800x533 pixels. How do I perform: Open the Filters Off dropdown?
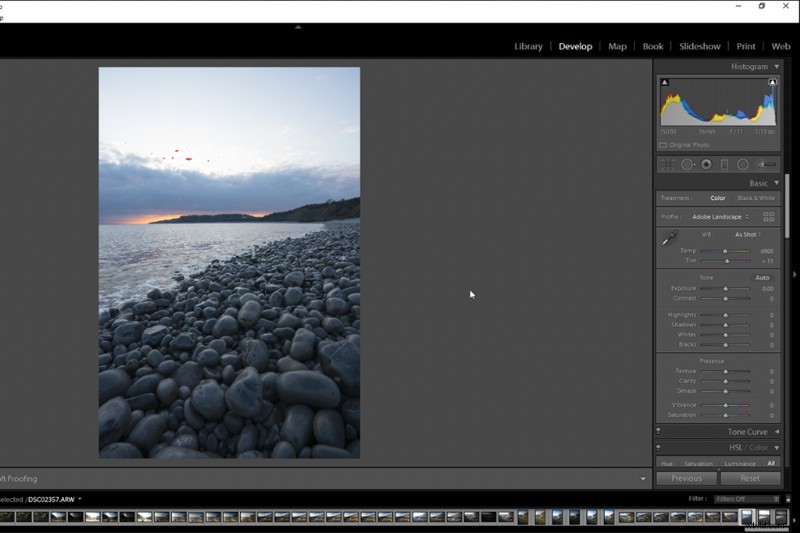[x=746, y=499]
